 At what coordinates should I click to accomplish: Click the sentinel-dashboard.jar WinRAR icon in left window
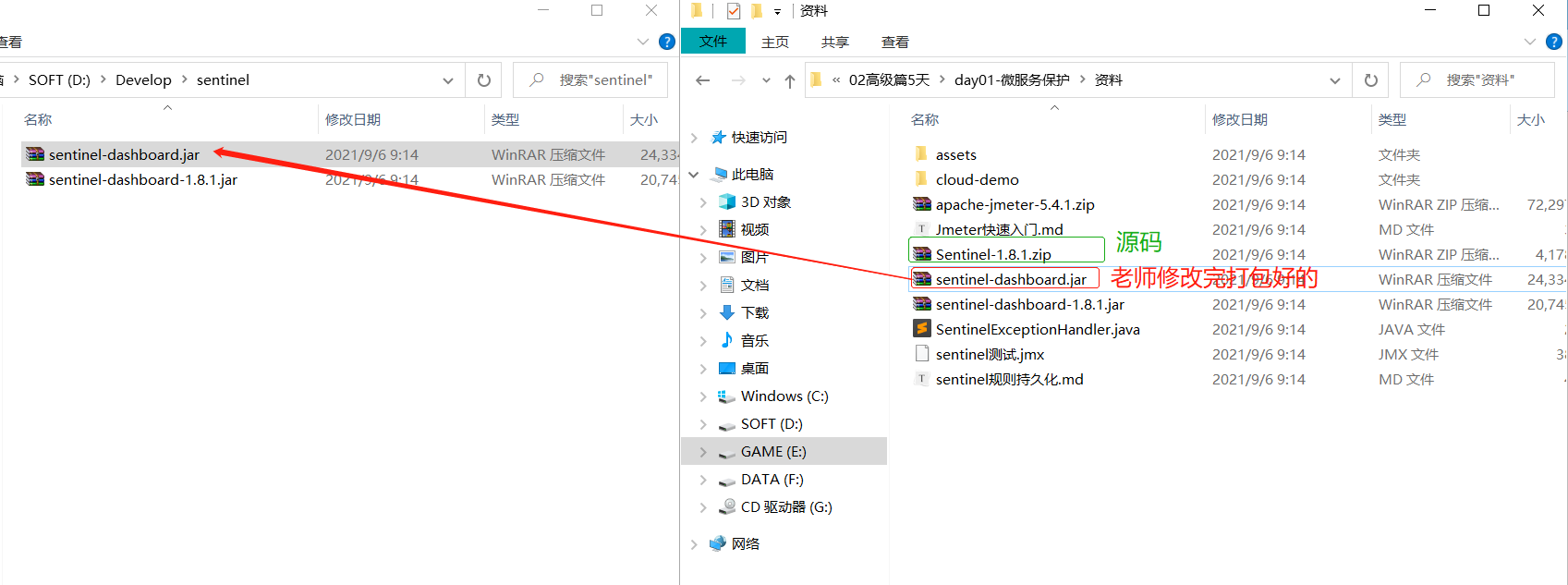35,154
